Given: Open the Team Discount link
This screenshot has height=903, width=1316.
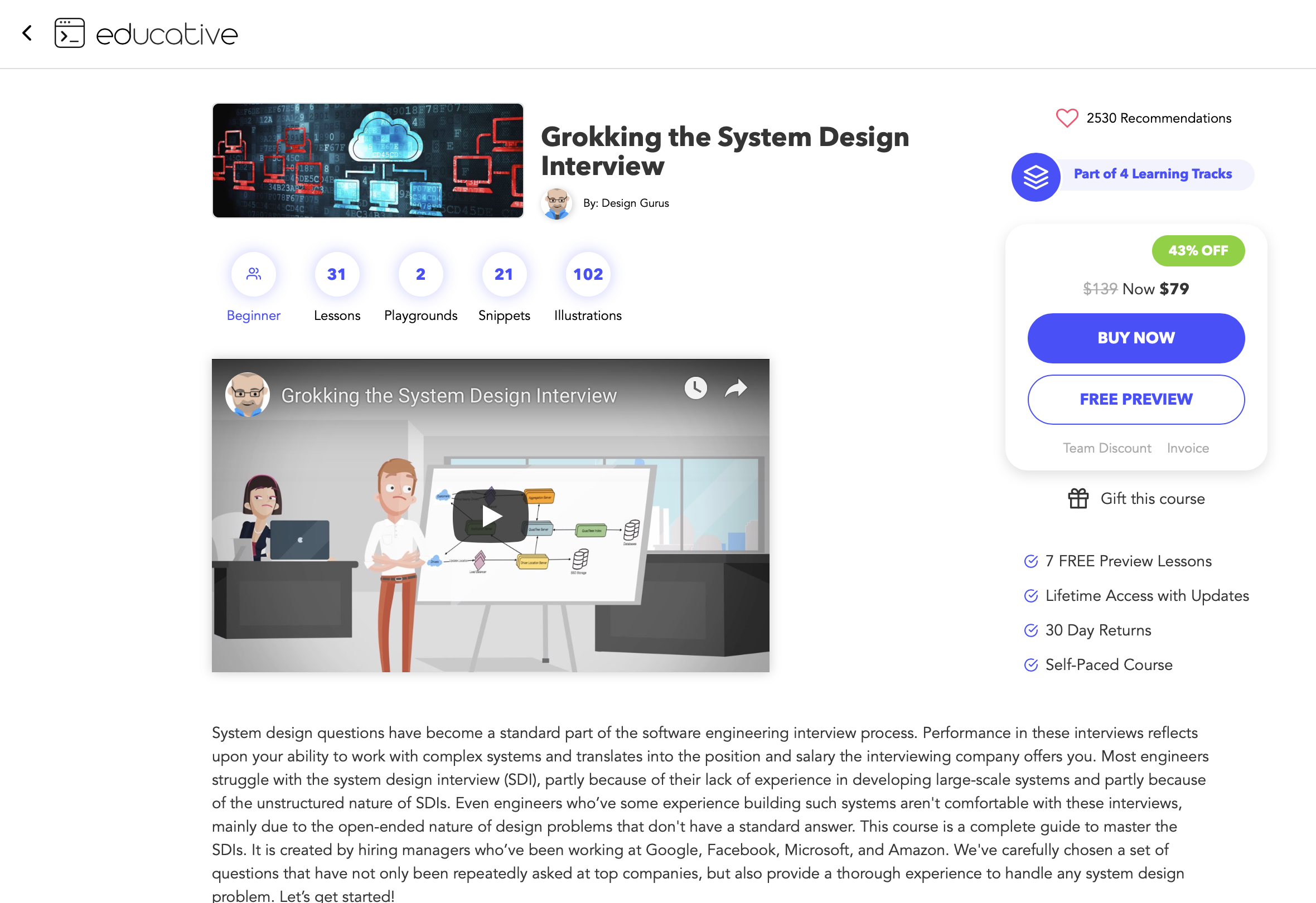Looking at the screenshot, I should pyautogui.click(x=1106, y=448).
